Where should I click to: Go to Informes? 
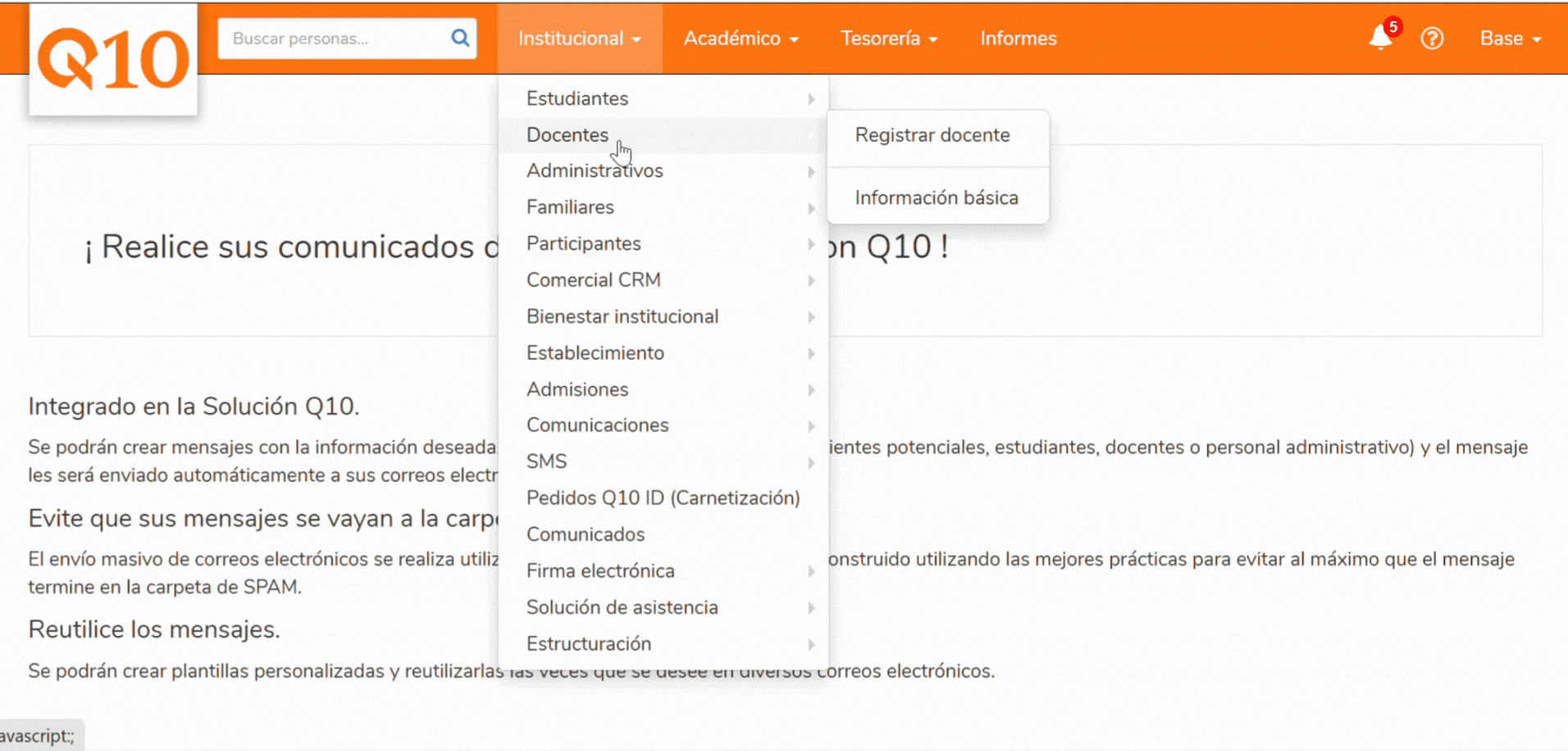click(x=1019, y=39)
